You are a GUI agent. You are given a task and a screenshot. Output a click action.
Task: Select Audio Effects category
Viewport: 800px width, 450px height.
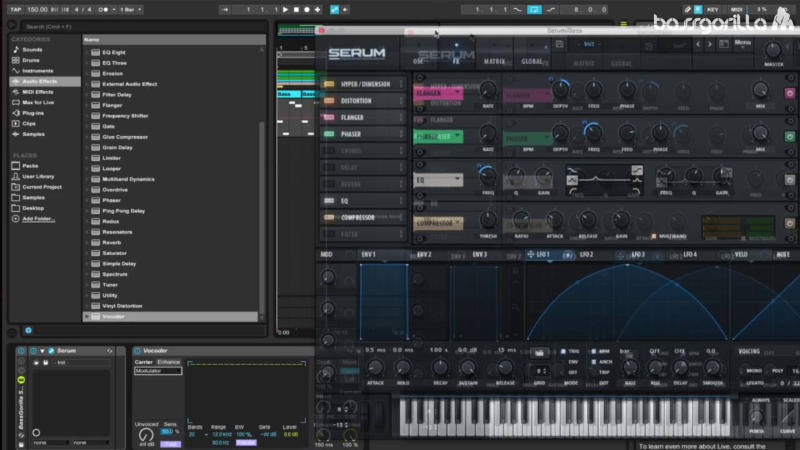pyautogui.click(x=45, y=81)
